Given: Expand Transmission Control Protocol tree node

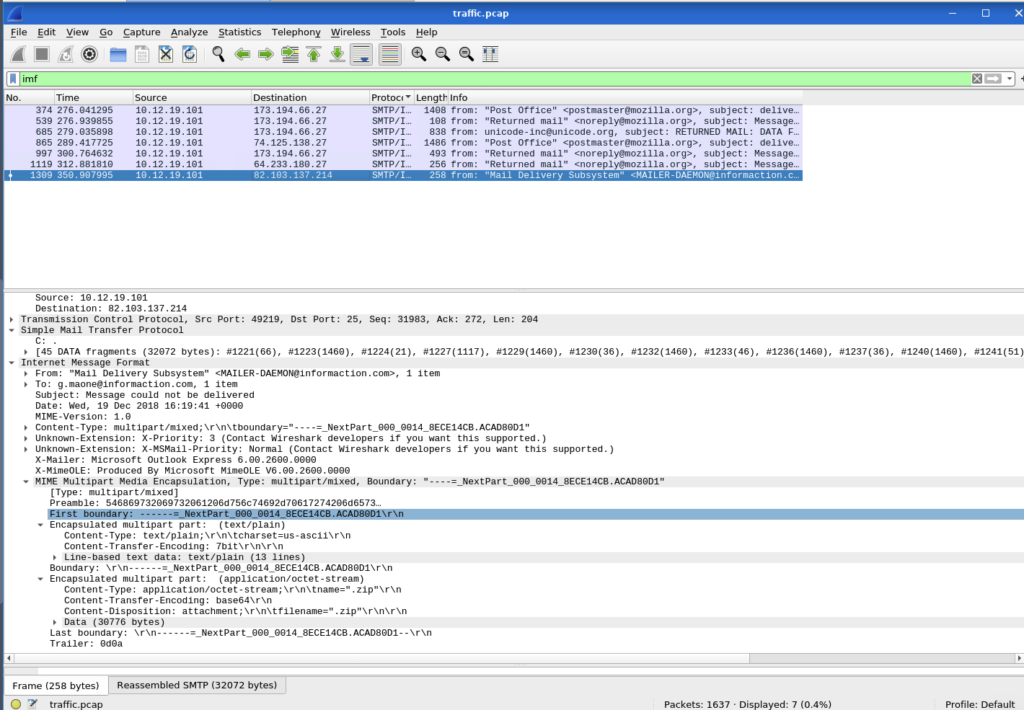Looking at the screenshot, I should [12, 319].
